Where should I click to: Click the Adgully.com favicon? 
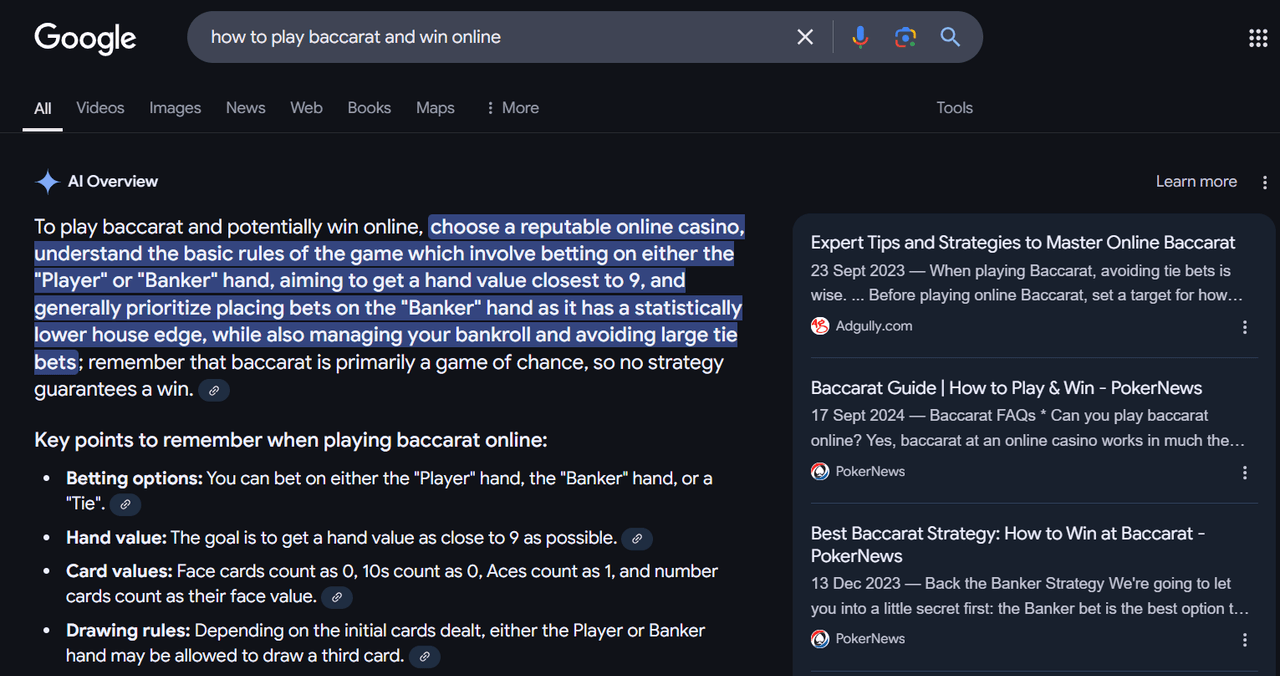[820, 326]
